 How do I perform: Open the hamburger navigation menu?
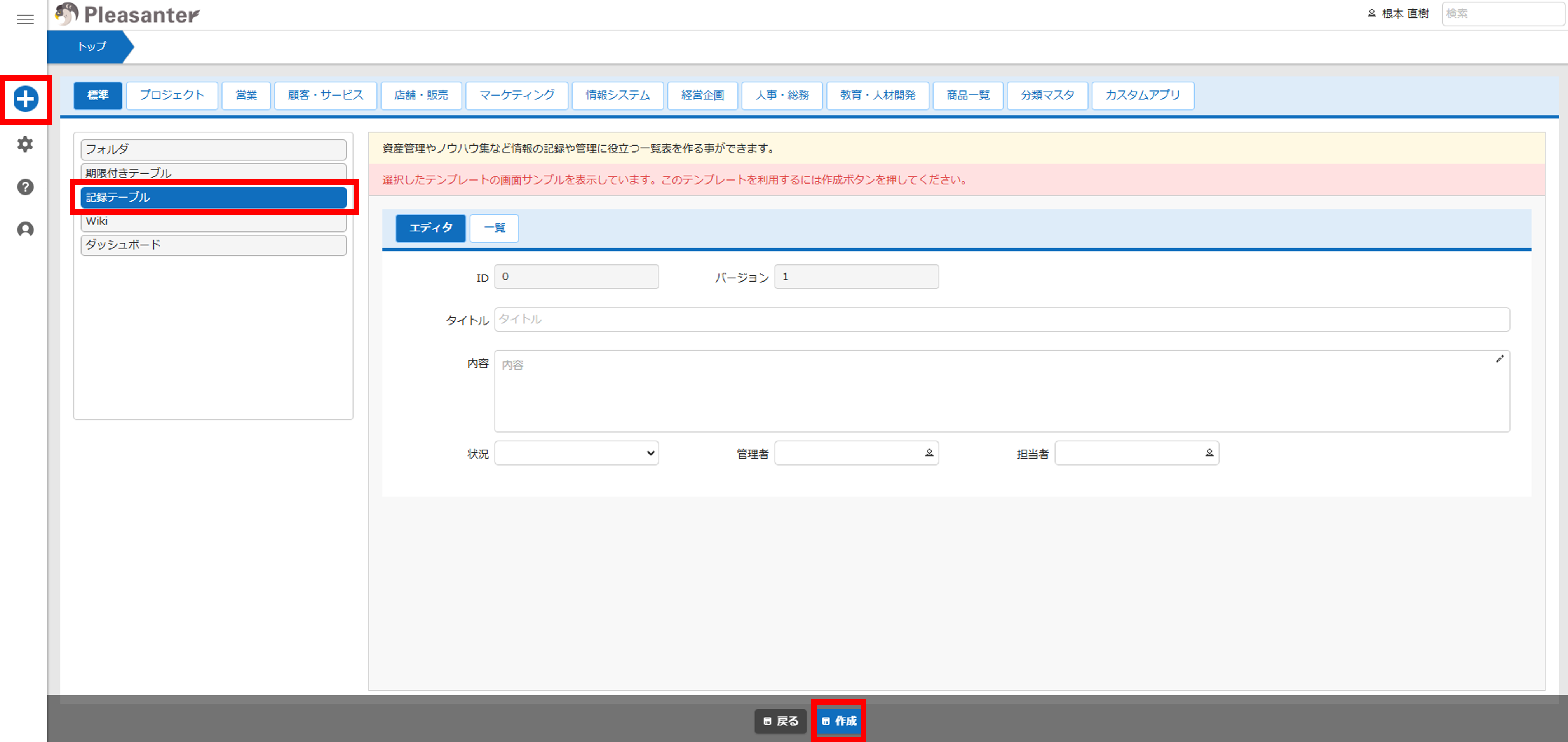(x=25, y=19)
